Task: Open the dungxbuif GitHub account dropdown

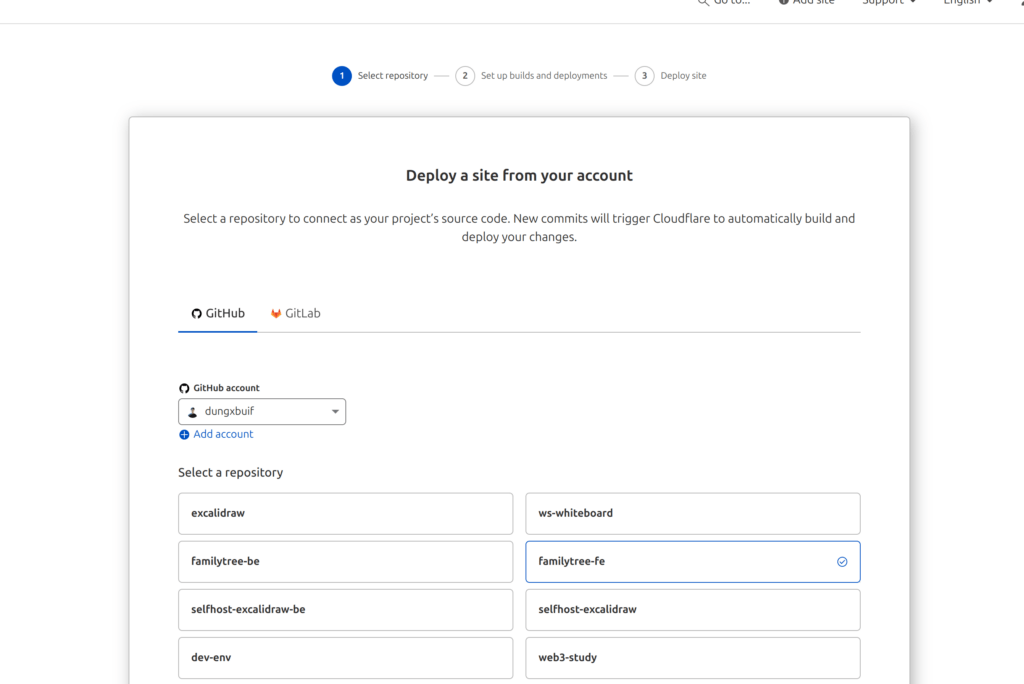Action: coord(262,412)
